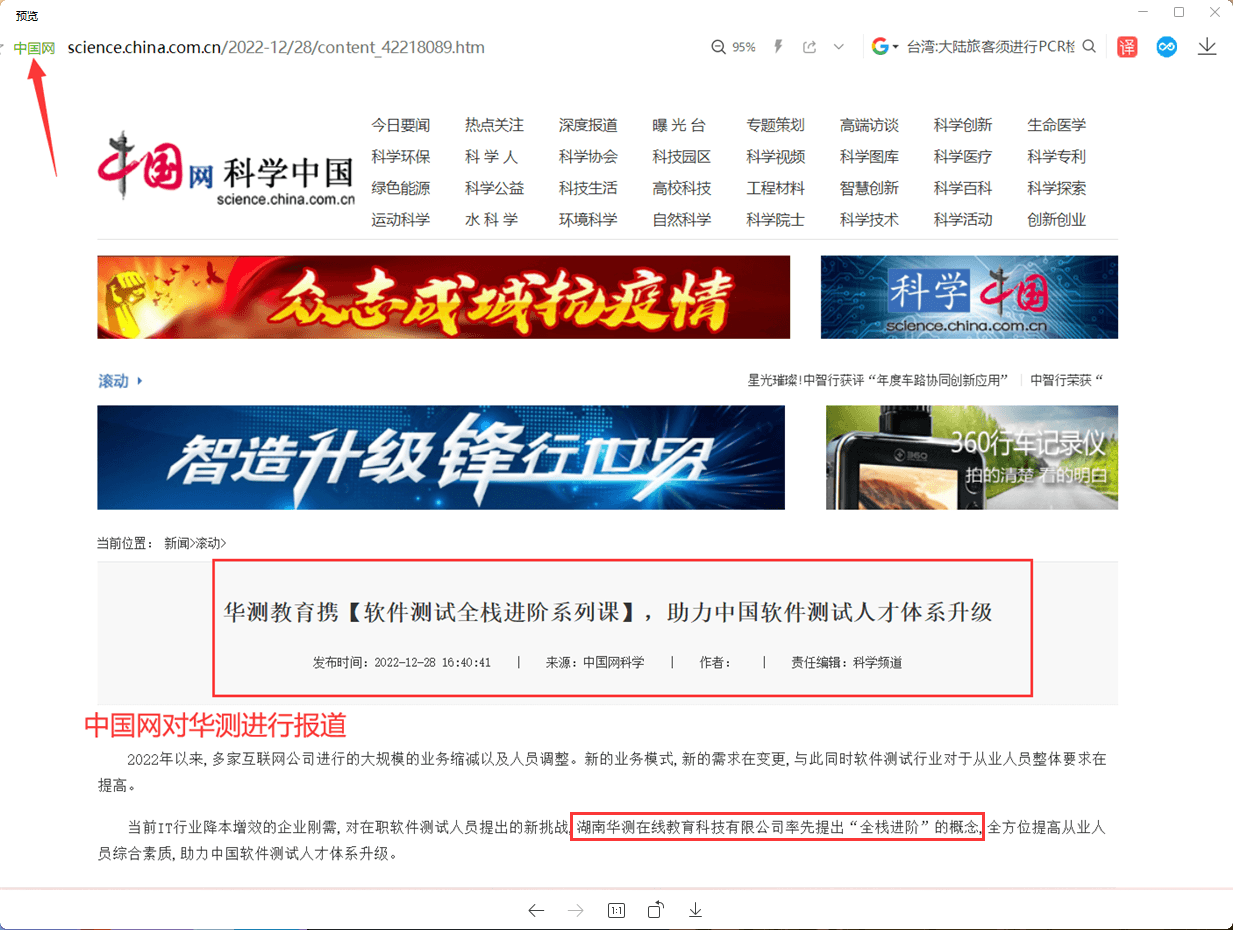1233x930 pixels.
Task: Open the 自然科学 link
Action: (x=681, y=220)
